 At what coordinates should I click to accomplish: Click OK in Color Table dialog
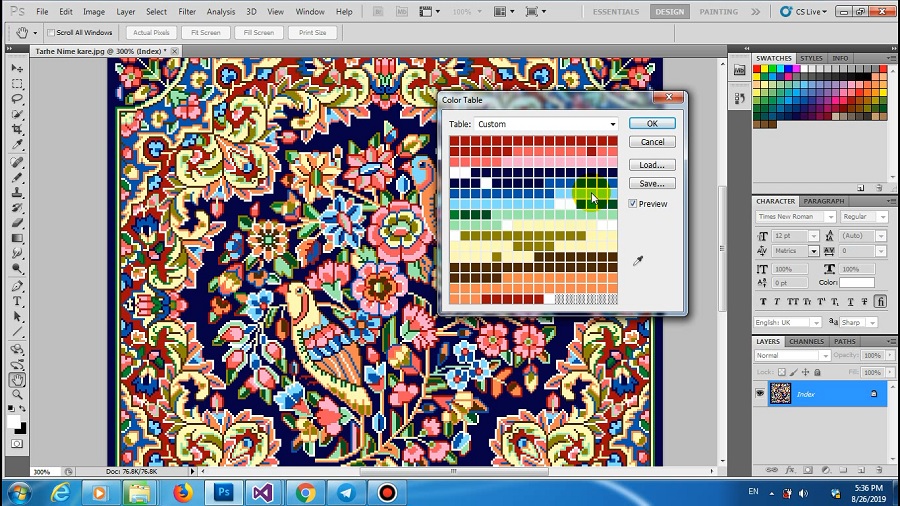[x=652, y=123]
